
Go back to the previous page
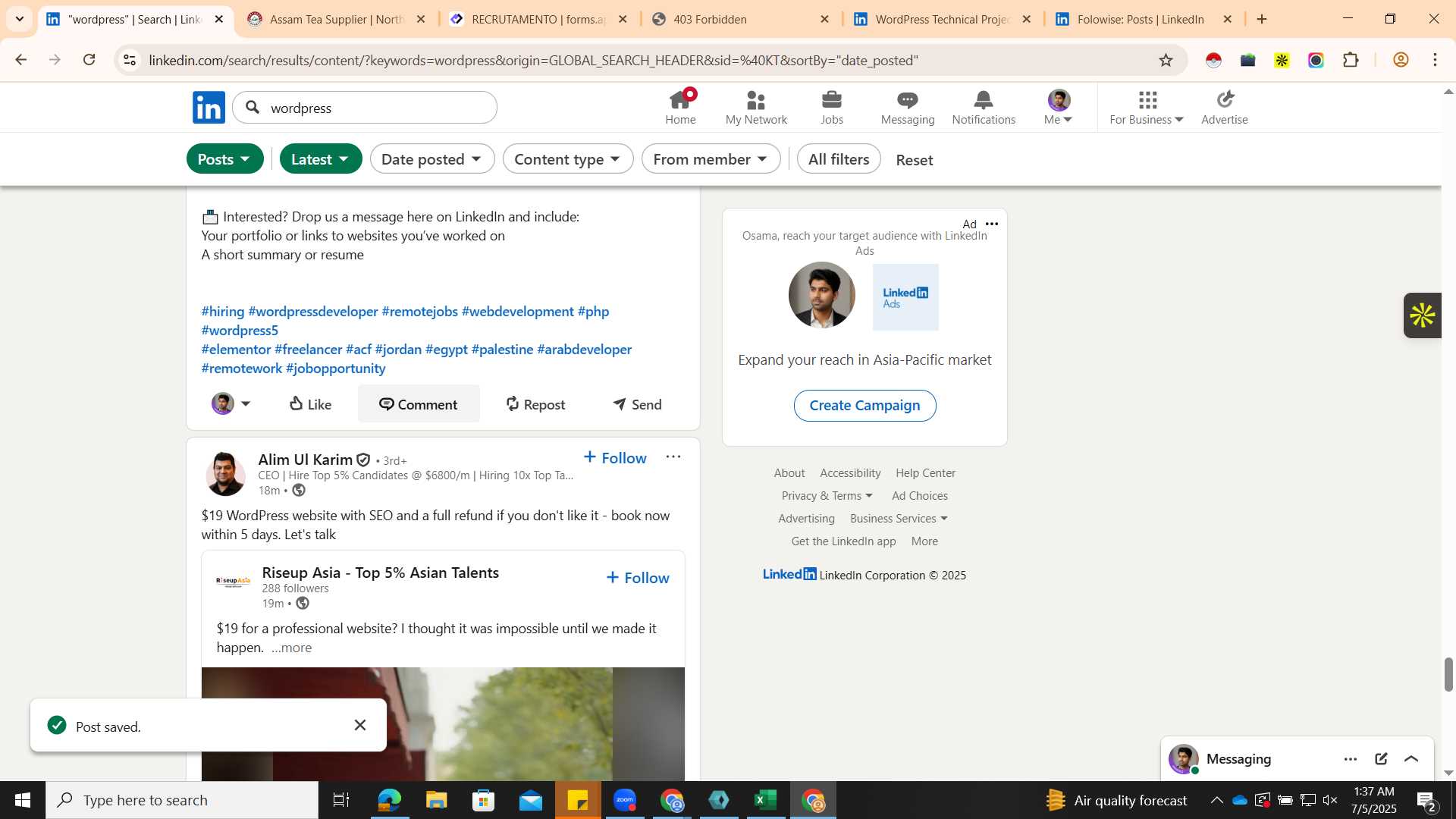click(x=21, y=60)
